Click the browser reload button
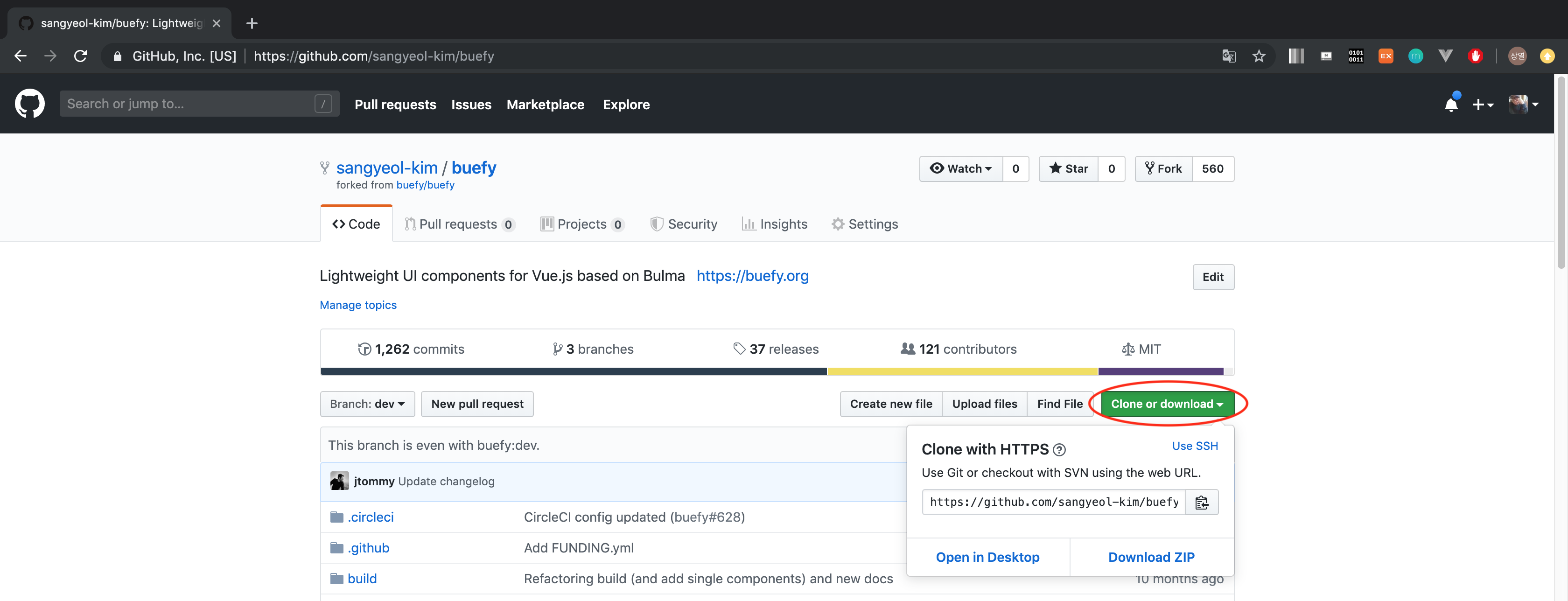The image size is (1568, 601). [x=80, y=56]
